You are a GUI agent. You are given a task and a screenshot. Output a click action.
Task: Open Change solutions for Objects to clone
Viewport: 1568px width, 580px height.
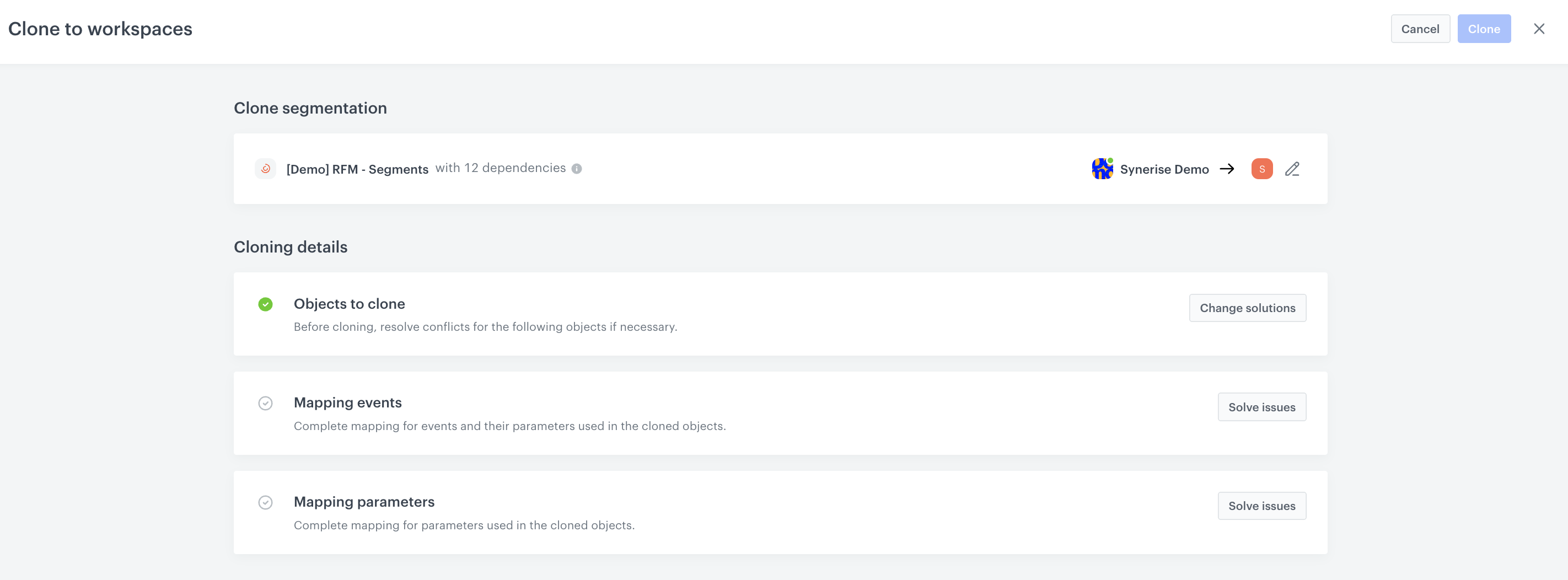click(1247, 308)
